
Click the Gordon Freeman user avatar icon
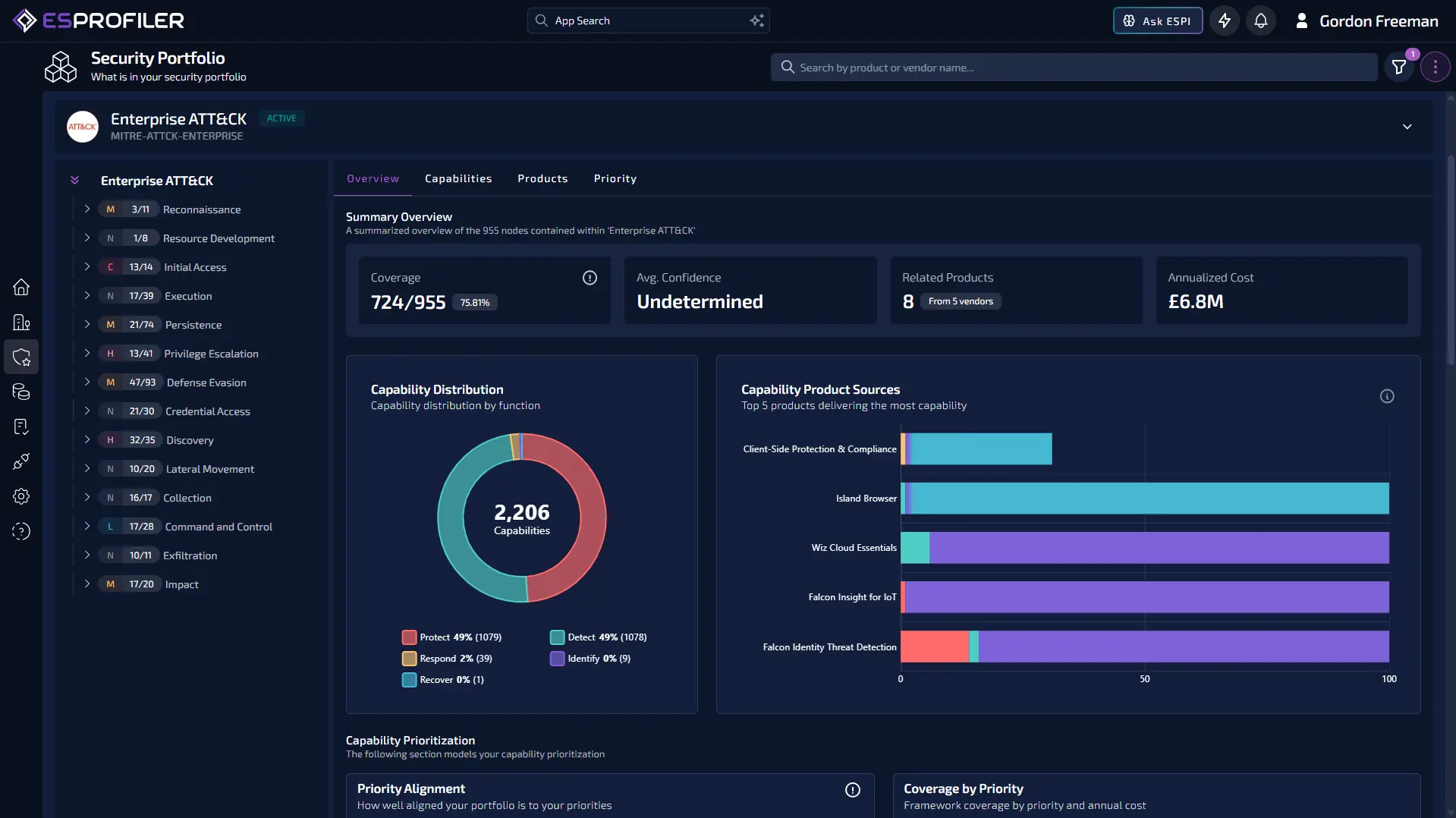1302,20
